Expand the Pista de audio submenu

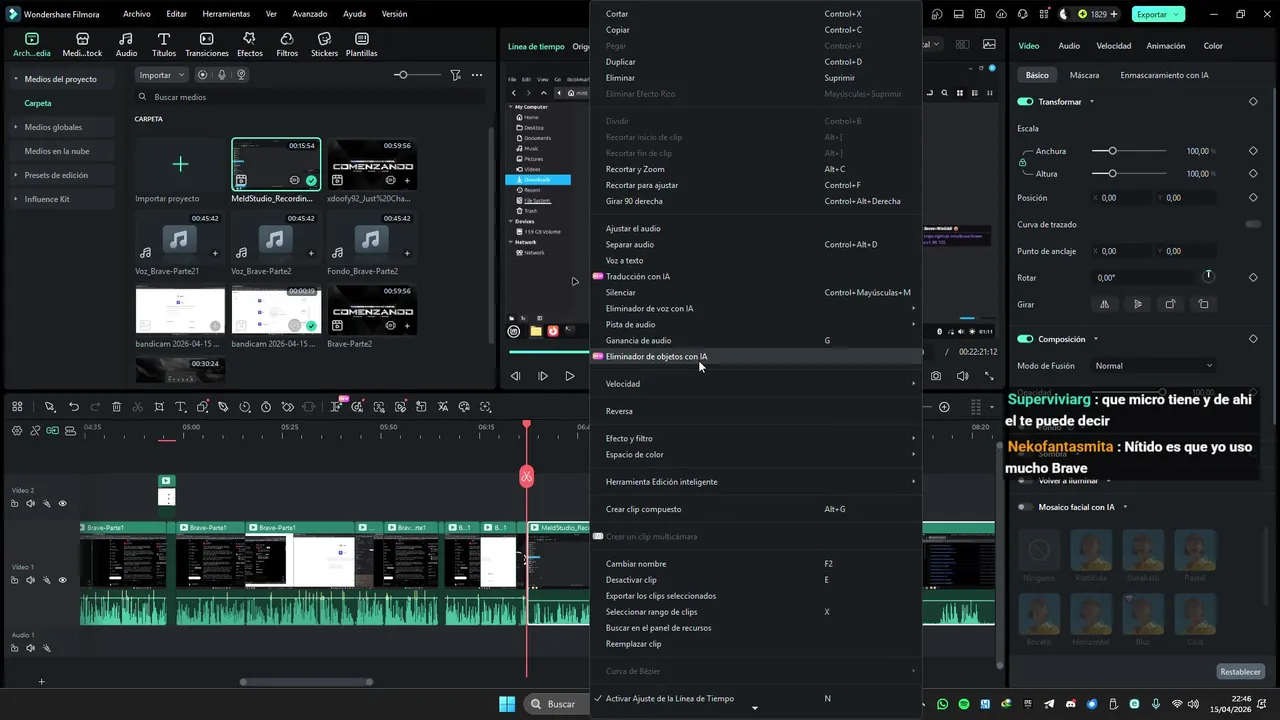(756, 324)
